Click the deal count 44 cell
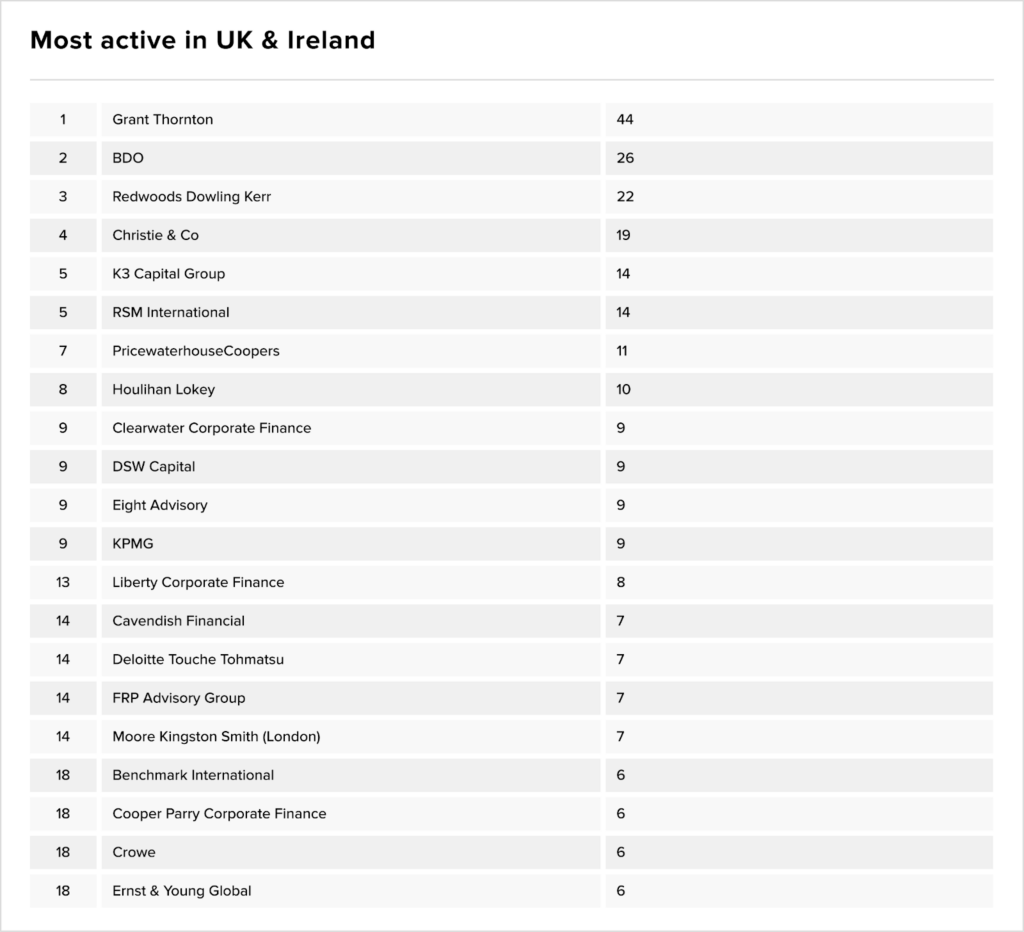This screenshot has width=1024, height=932. pos(799,120)
